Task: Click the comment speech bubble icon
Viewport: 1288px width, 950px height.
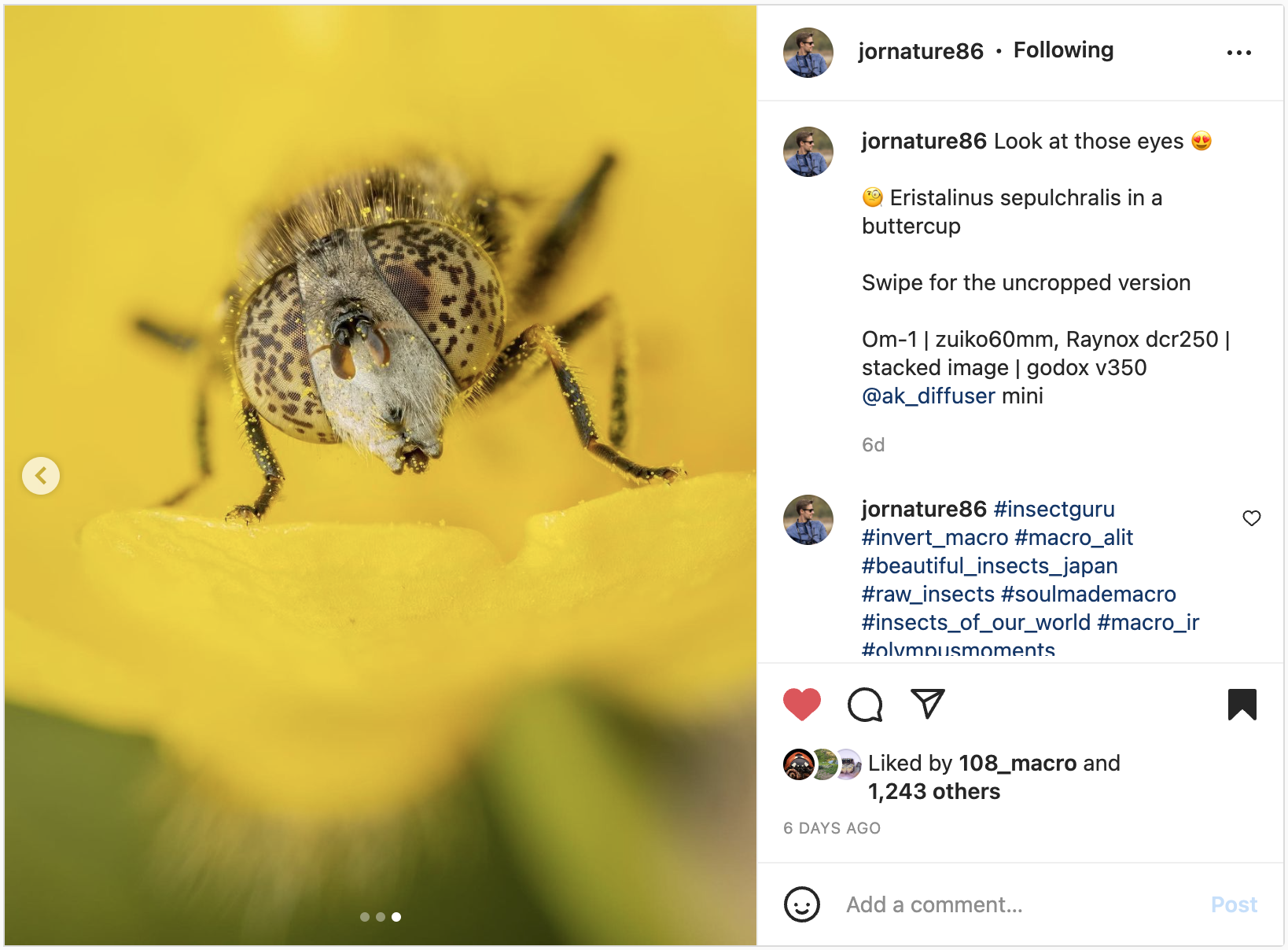Action: coord(864,704)
